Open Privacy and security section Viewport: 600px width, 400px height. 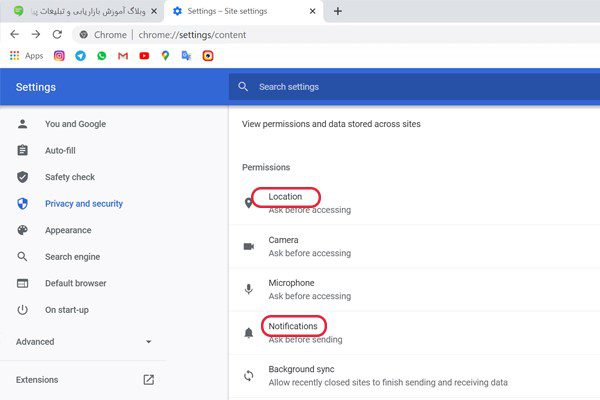tap(84, 204)
